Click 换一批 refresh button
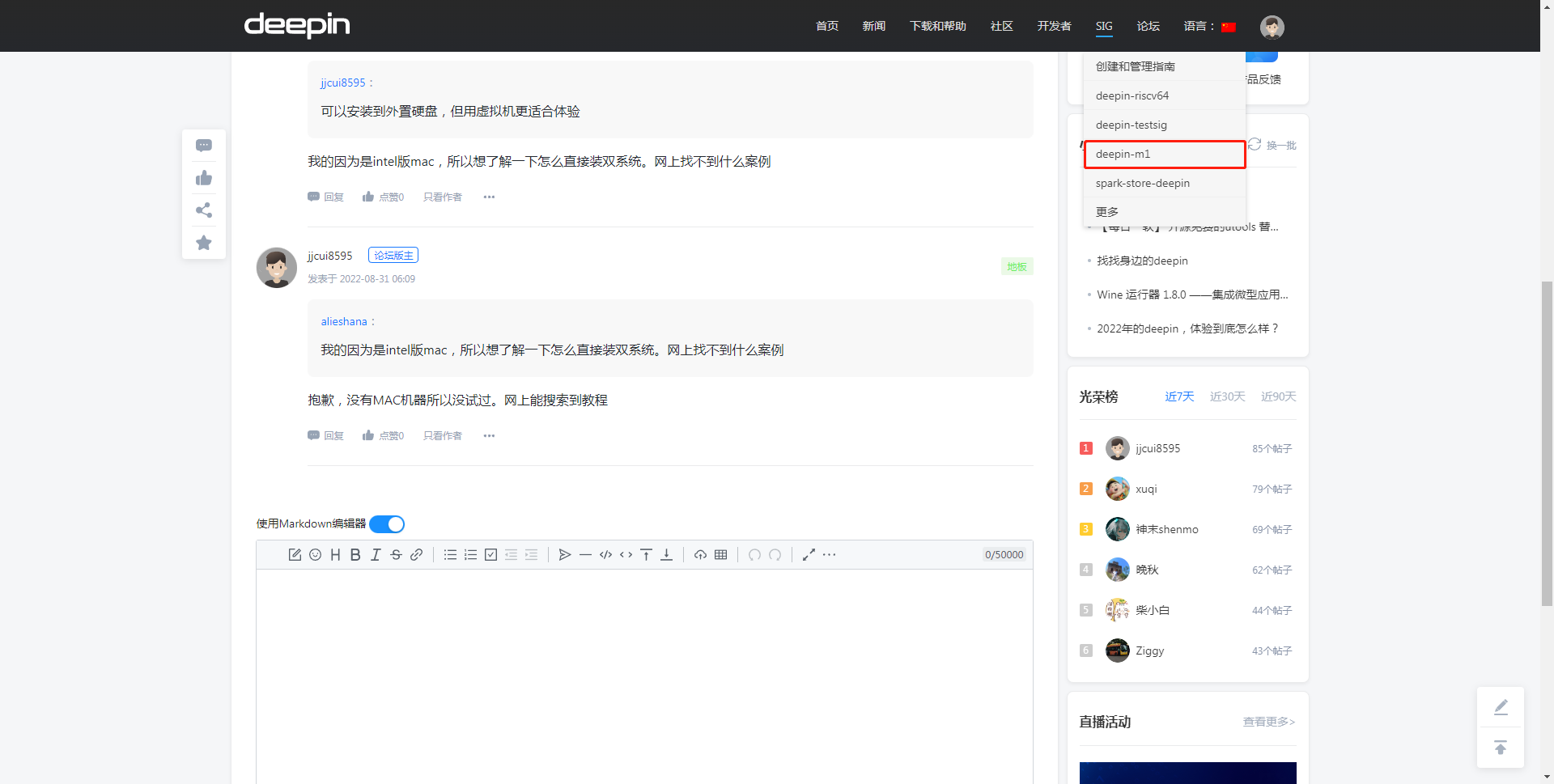1554x784 pixels. click(1272, 145)
